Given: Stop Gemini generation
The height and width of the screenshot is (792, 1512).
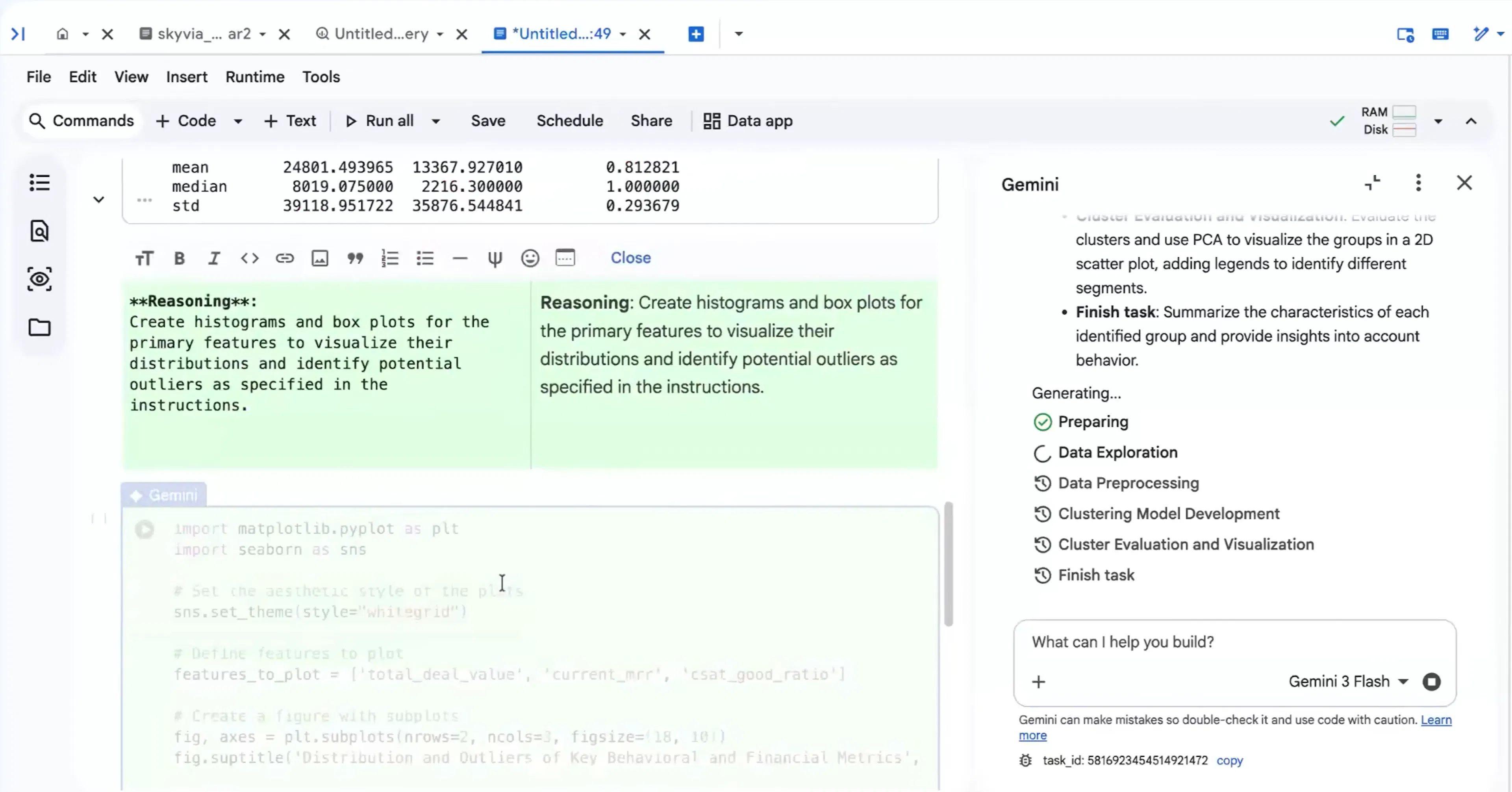Looking at the screenshot, I should (x=1432, y=682).
